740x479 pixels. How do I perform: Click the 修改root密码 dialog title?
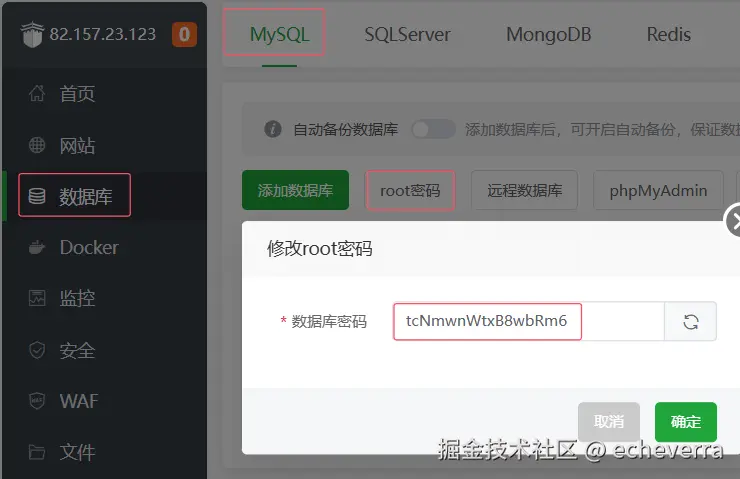(320, 248)
